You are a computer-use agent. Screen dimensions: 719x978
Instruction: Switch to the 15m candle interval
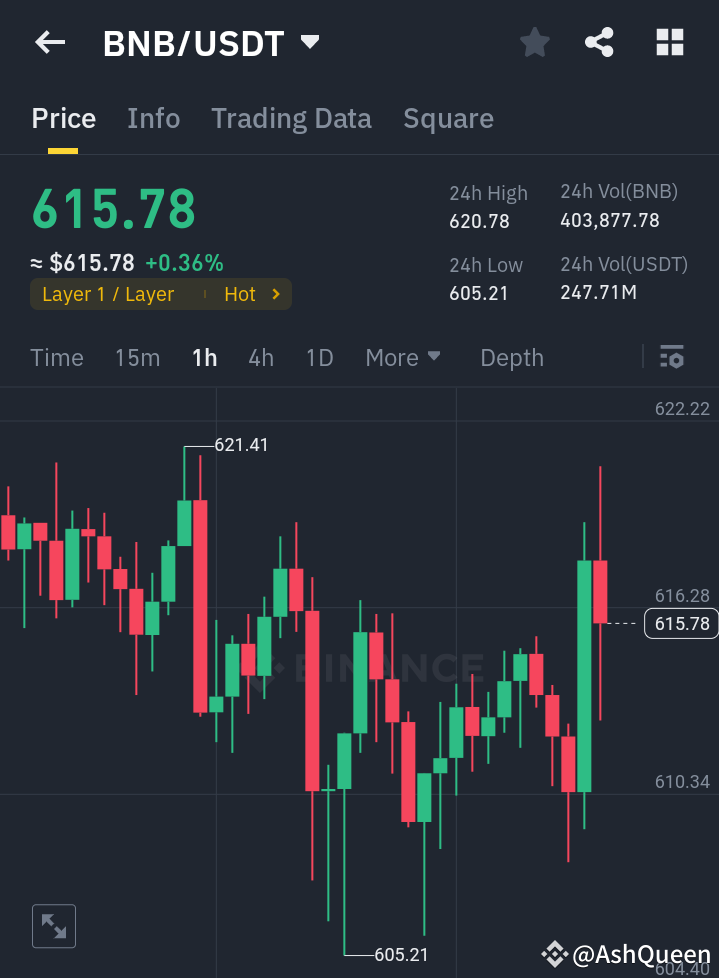137,357
